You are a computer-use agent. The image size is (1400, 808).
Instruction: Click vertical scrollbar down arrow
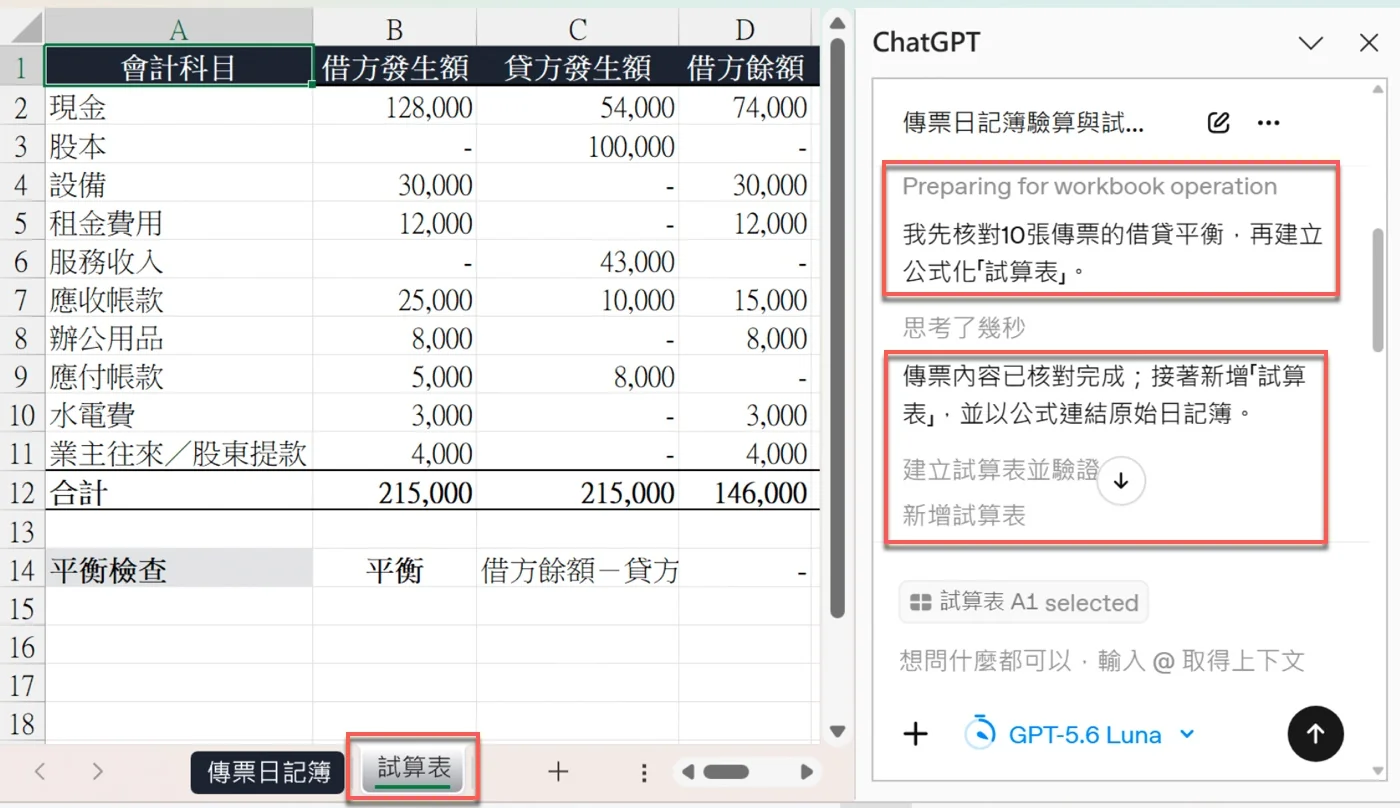click(838, 731)
